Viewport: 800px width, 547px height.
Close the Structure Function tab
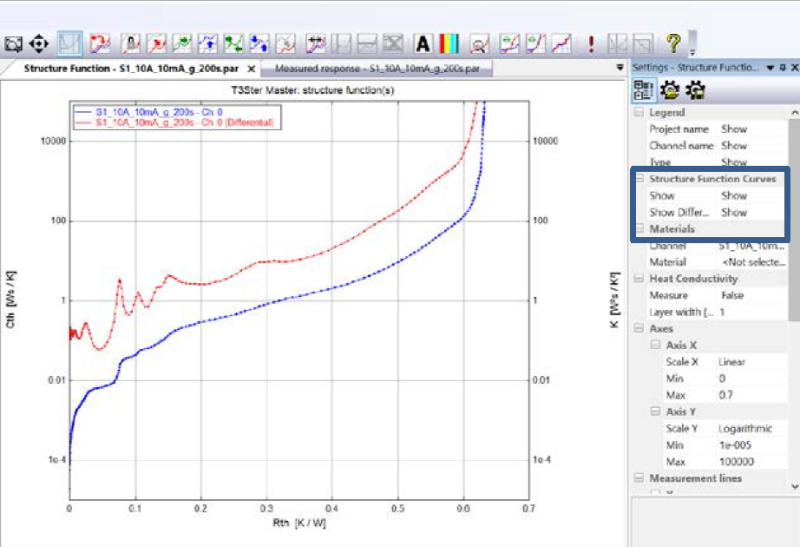pos(251,68)
